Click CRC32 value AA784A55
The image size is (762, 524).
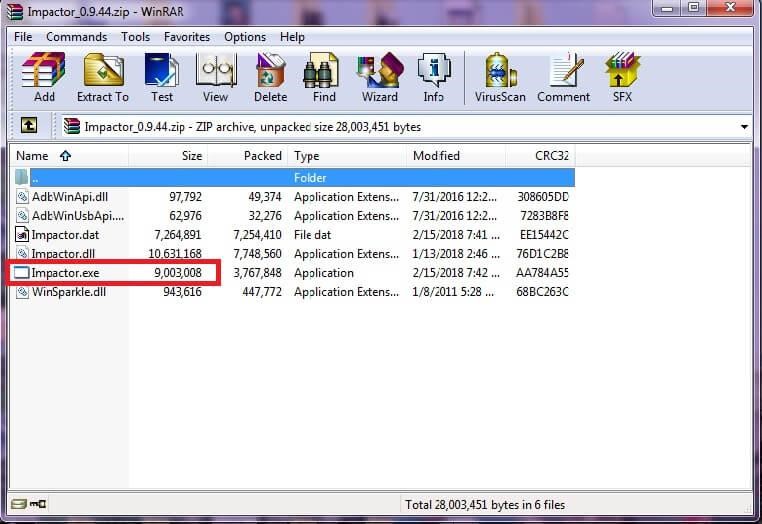tap(542, 273)
